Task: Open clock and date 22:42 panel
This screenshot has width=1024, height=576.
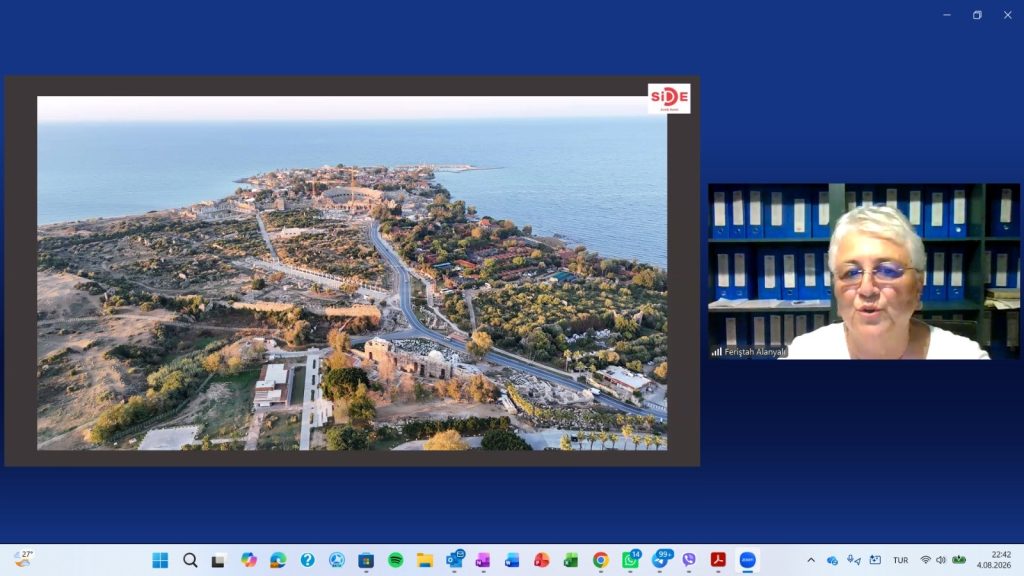Action: [994, 560]
